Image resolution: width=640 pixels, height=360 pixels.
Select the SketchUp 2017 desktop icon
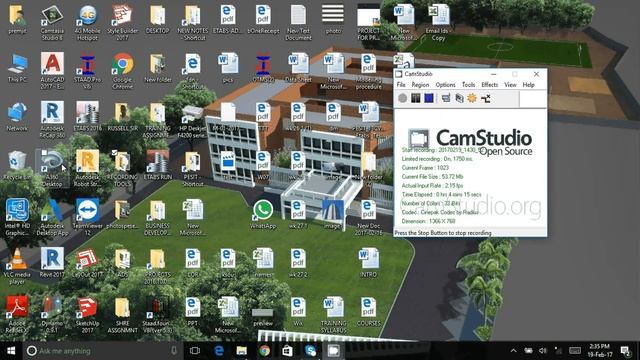click(x=87, y=314)
